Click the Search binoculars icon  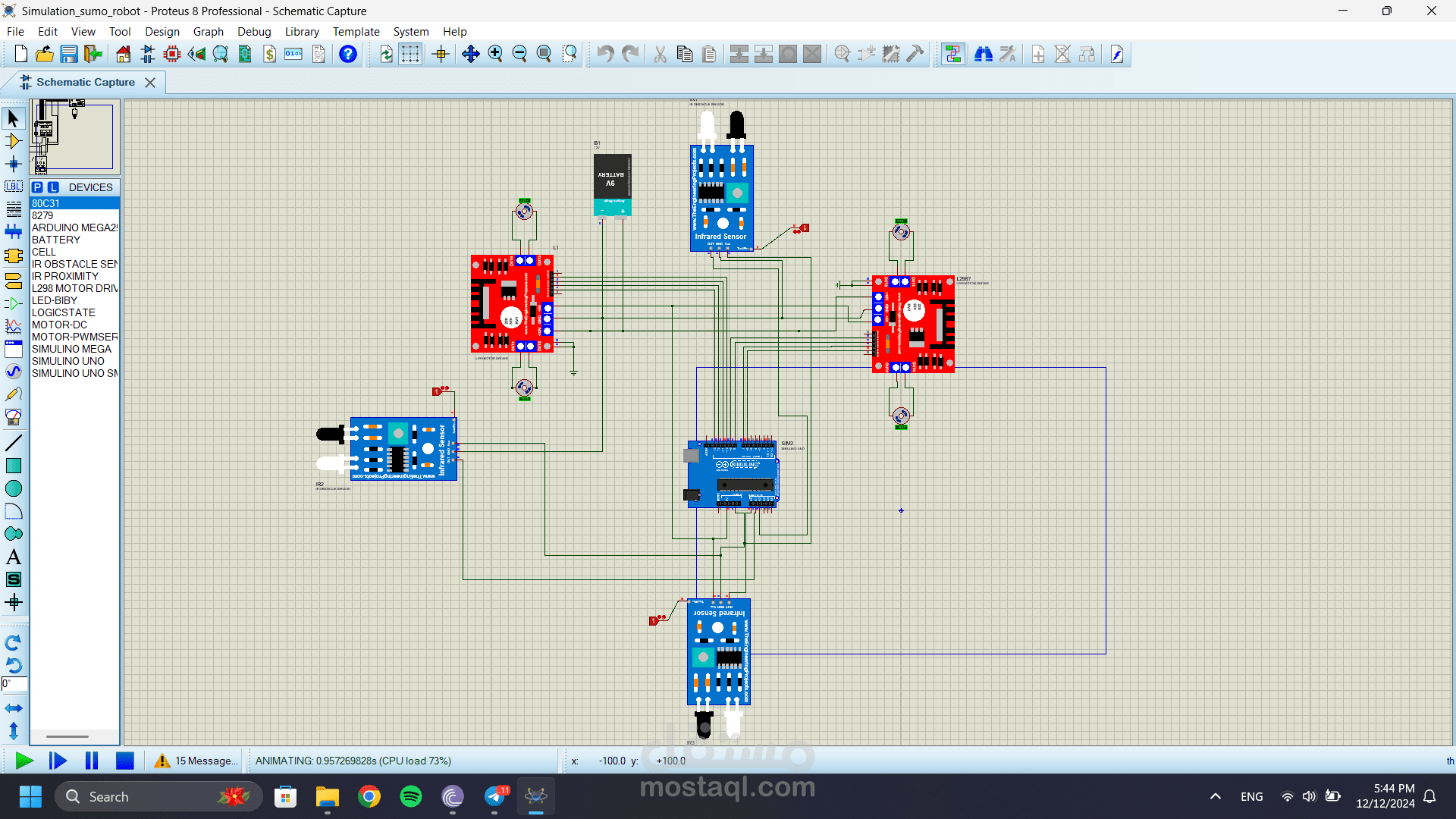(x=984, y=54)
